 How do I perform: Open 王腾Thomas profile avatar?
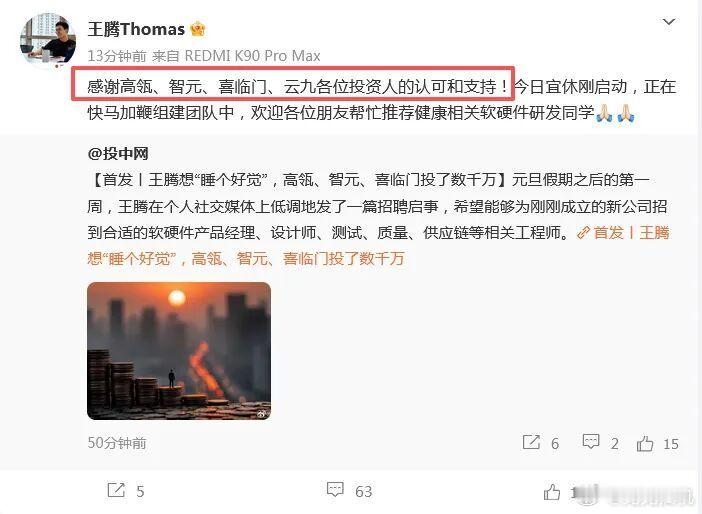point(48,40)
